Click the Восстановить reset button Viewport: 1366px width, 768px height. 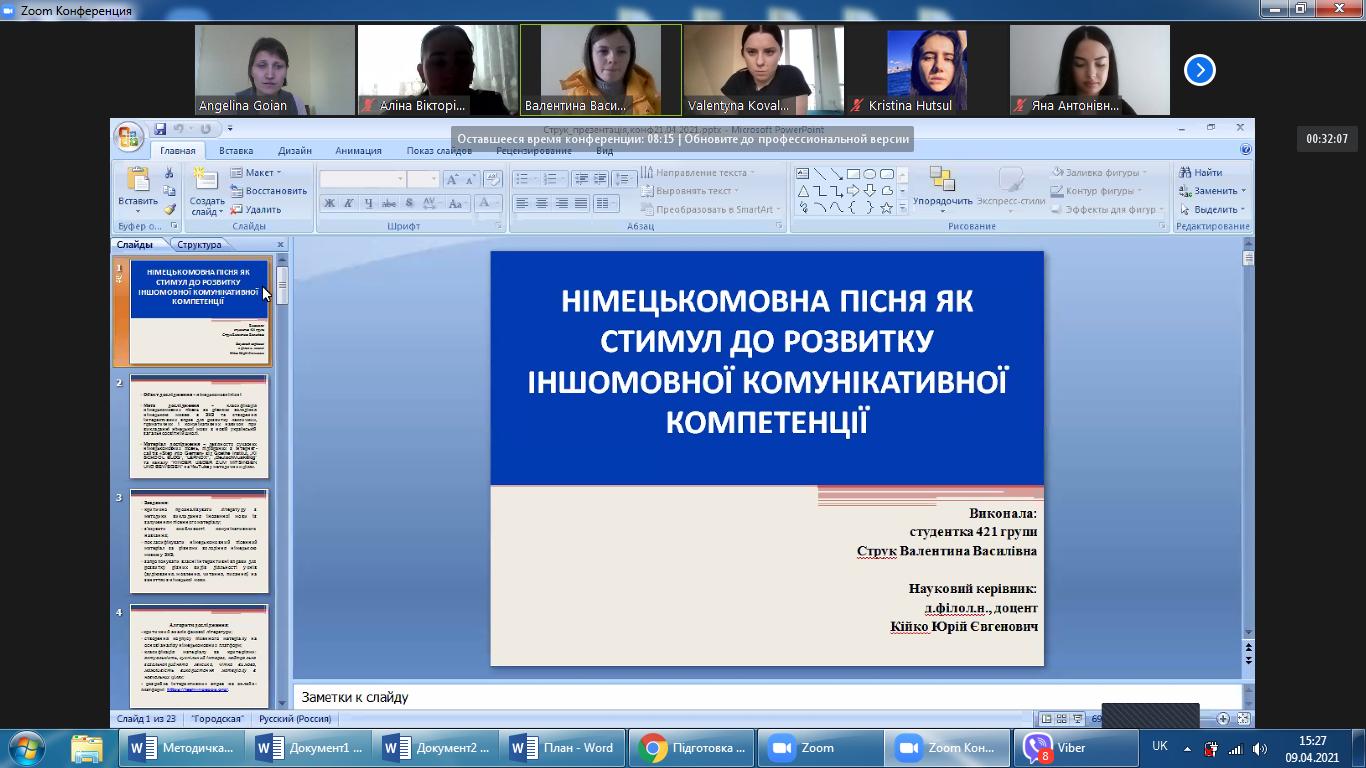pos(269,191)
